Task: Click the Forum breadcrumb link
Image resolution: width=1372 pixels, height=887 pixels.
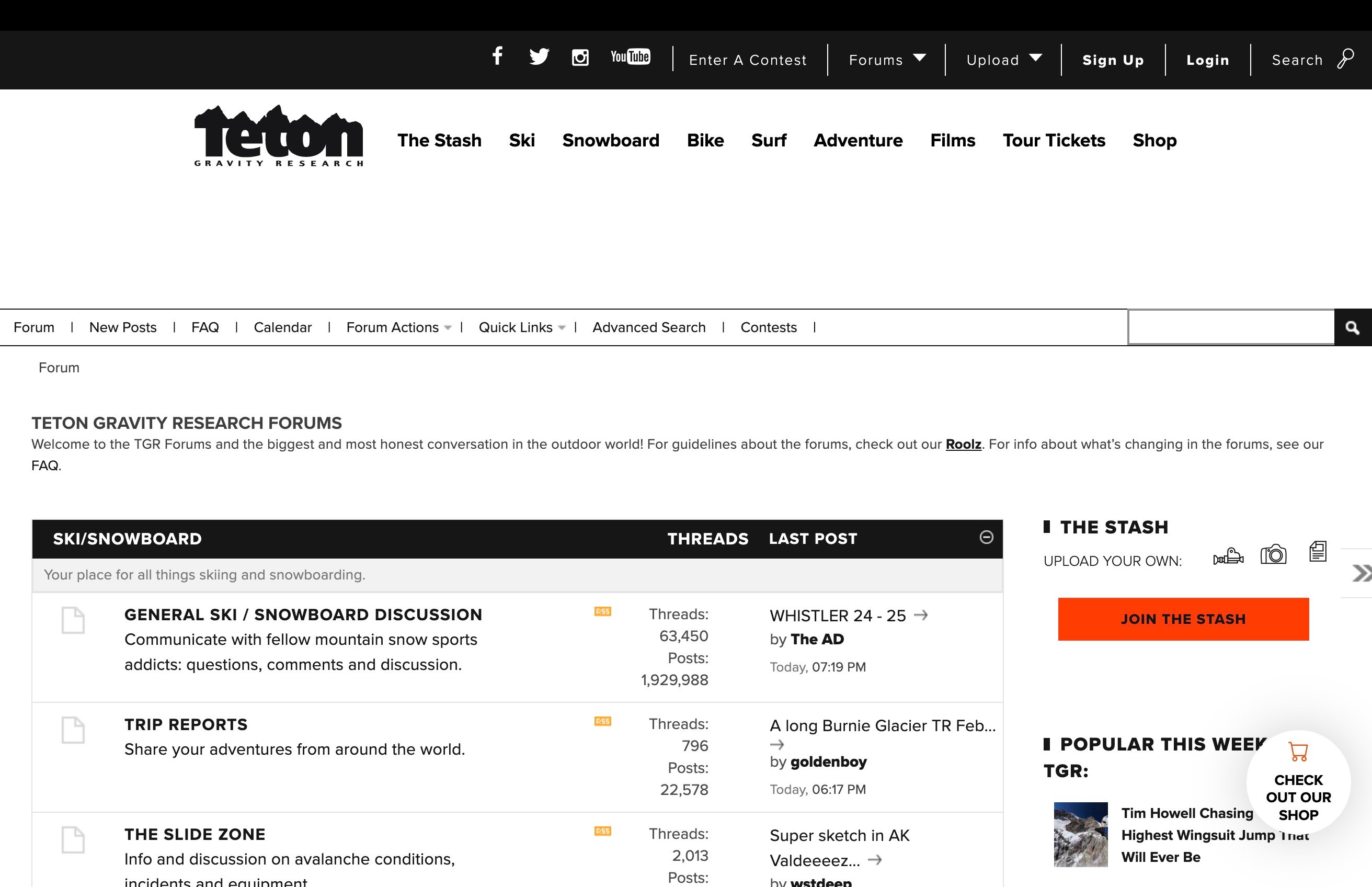Action: coord(59,368)
